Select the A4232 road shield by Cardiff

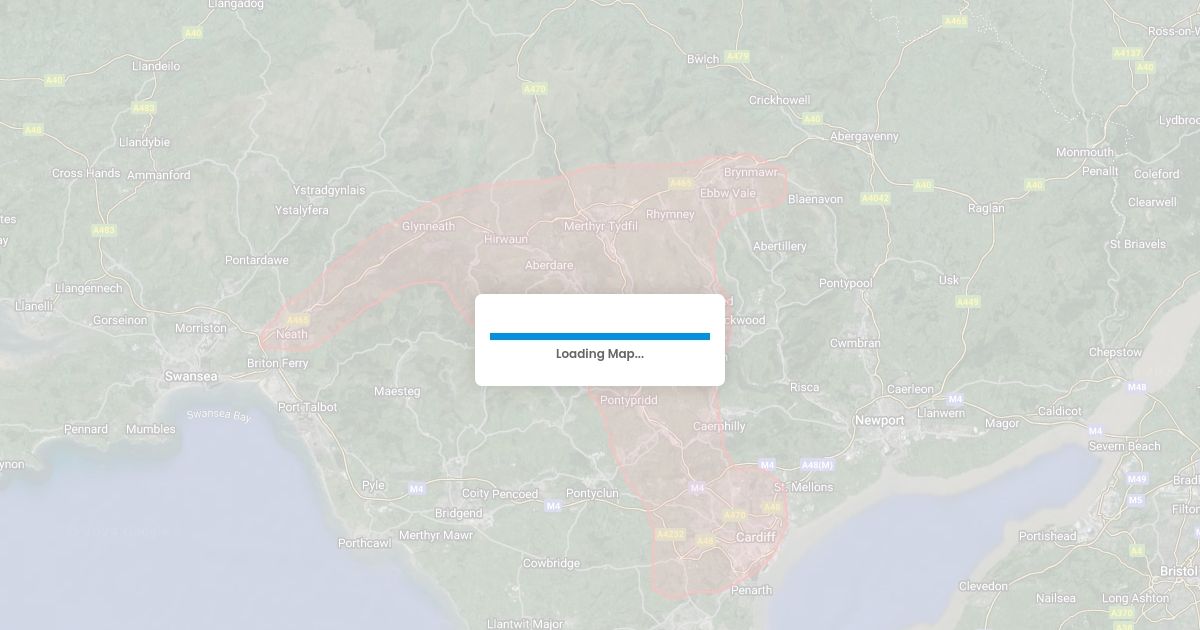669,535
